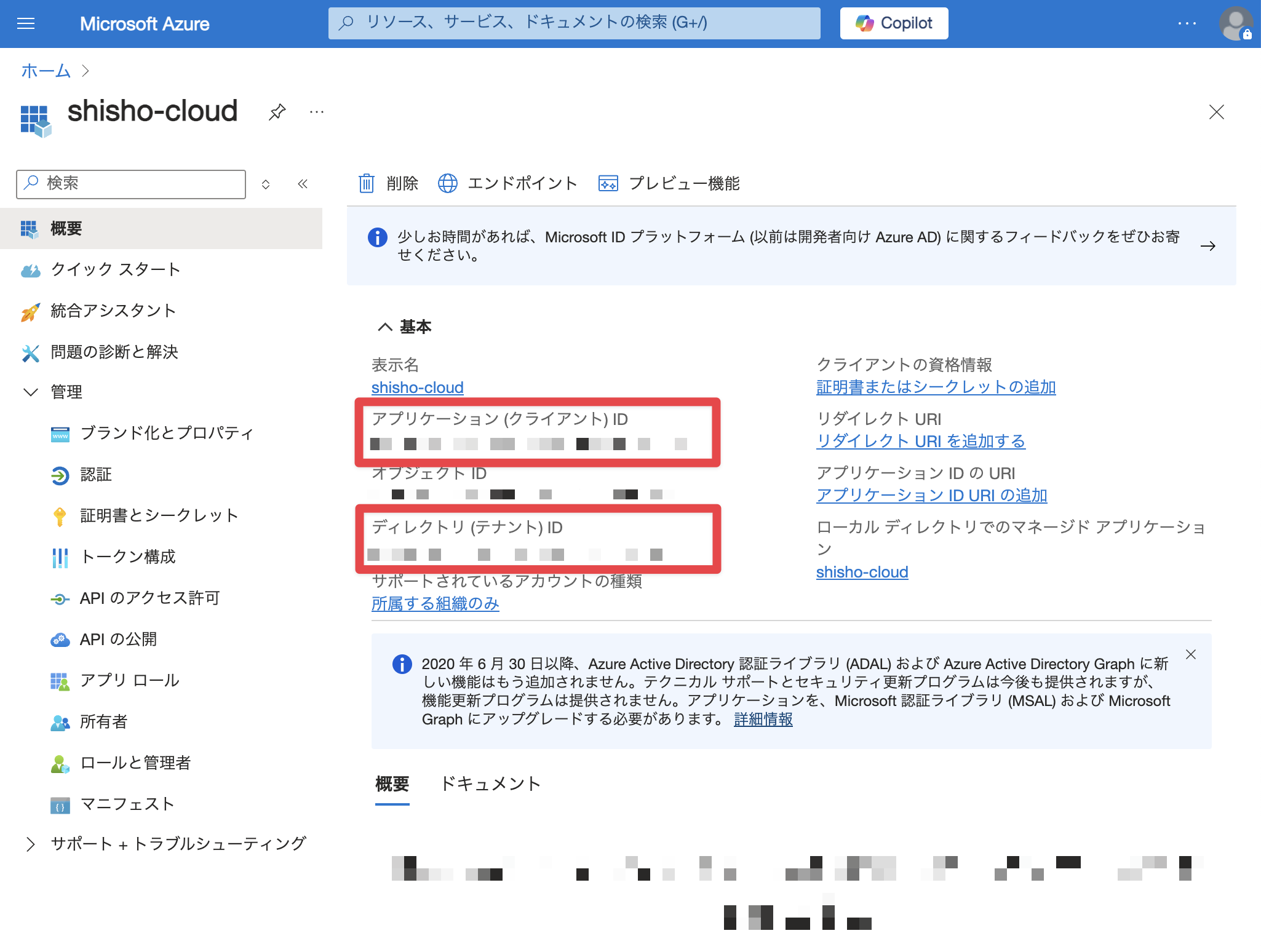Click the ディレクトリ (テナント) ID label
This screenshot has height=952, width=1261.
tap(467, 528)
